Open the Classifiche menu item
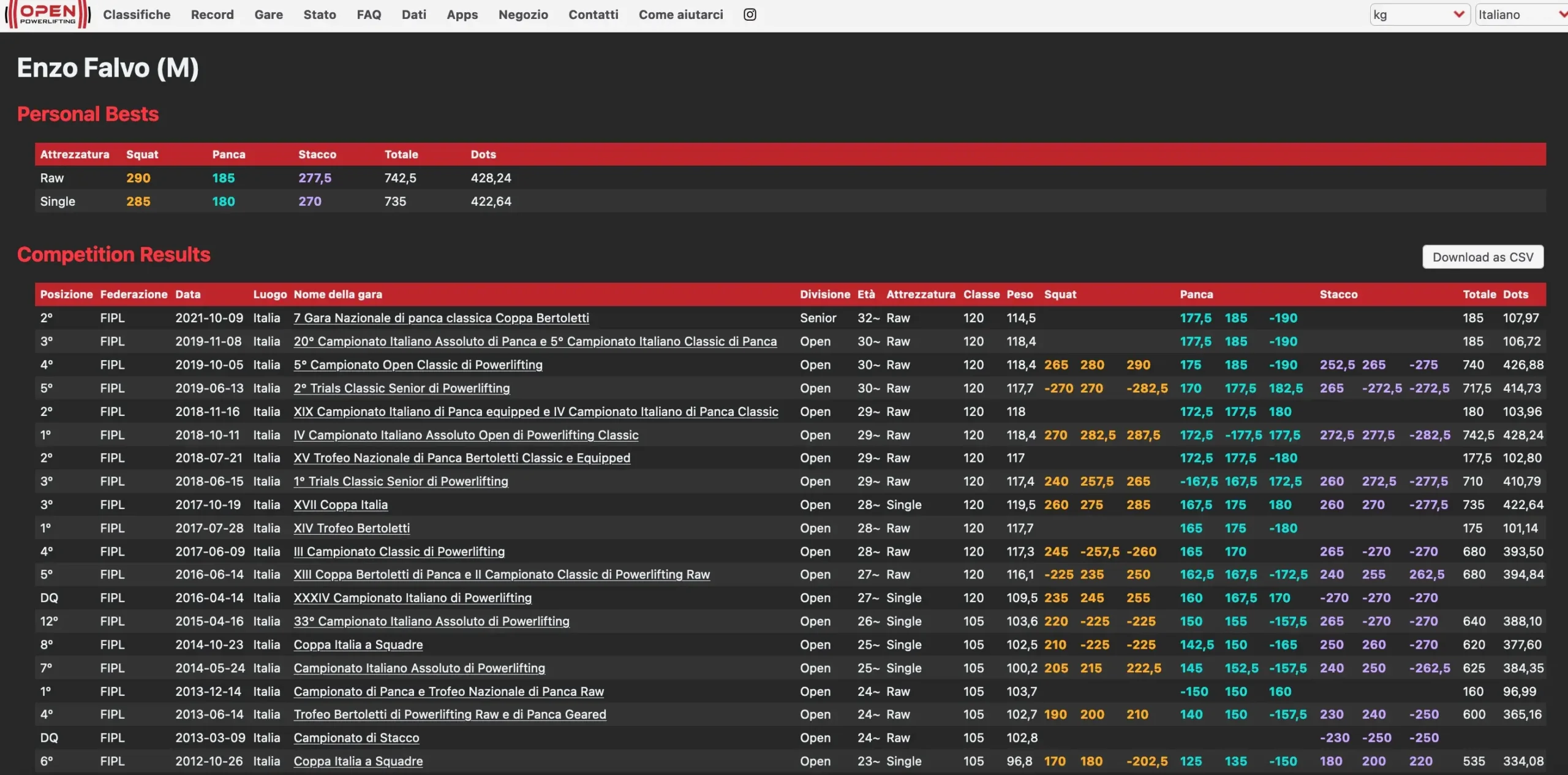Screen dimensions: 1568x775 137,15
